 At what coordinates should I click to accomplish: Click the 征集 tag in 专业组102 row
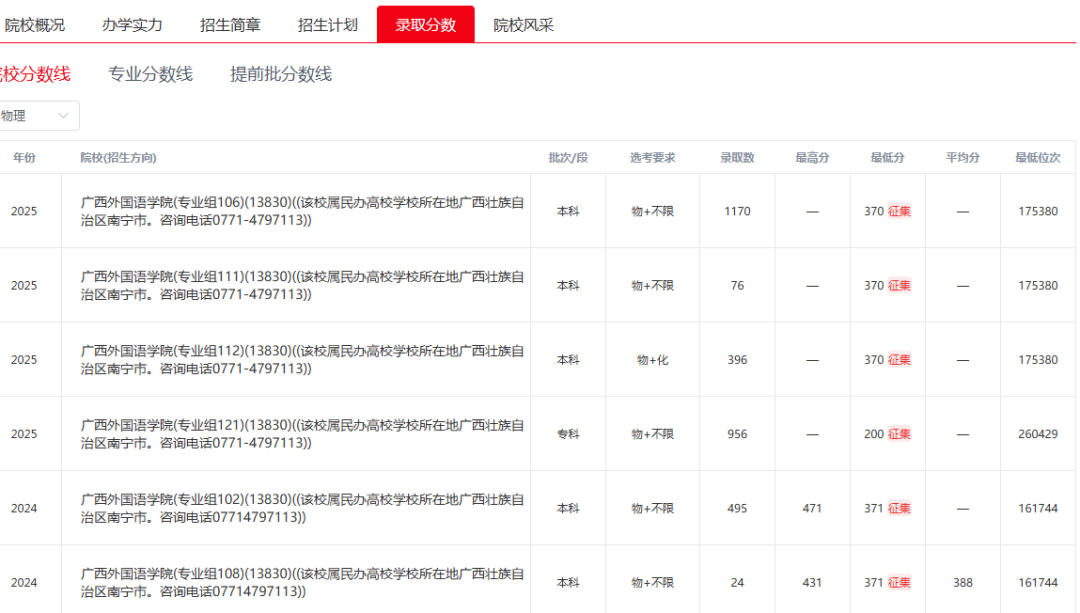click(x=900, y=509)
